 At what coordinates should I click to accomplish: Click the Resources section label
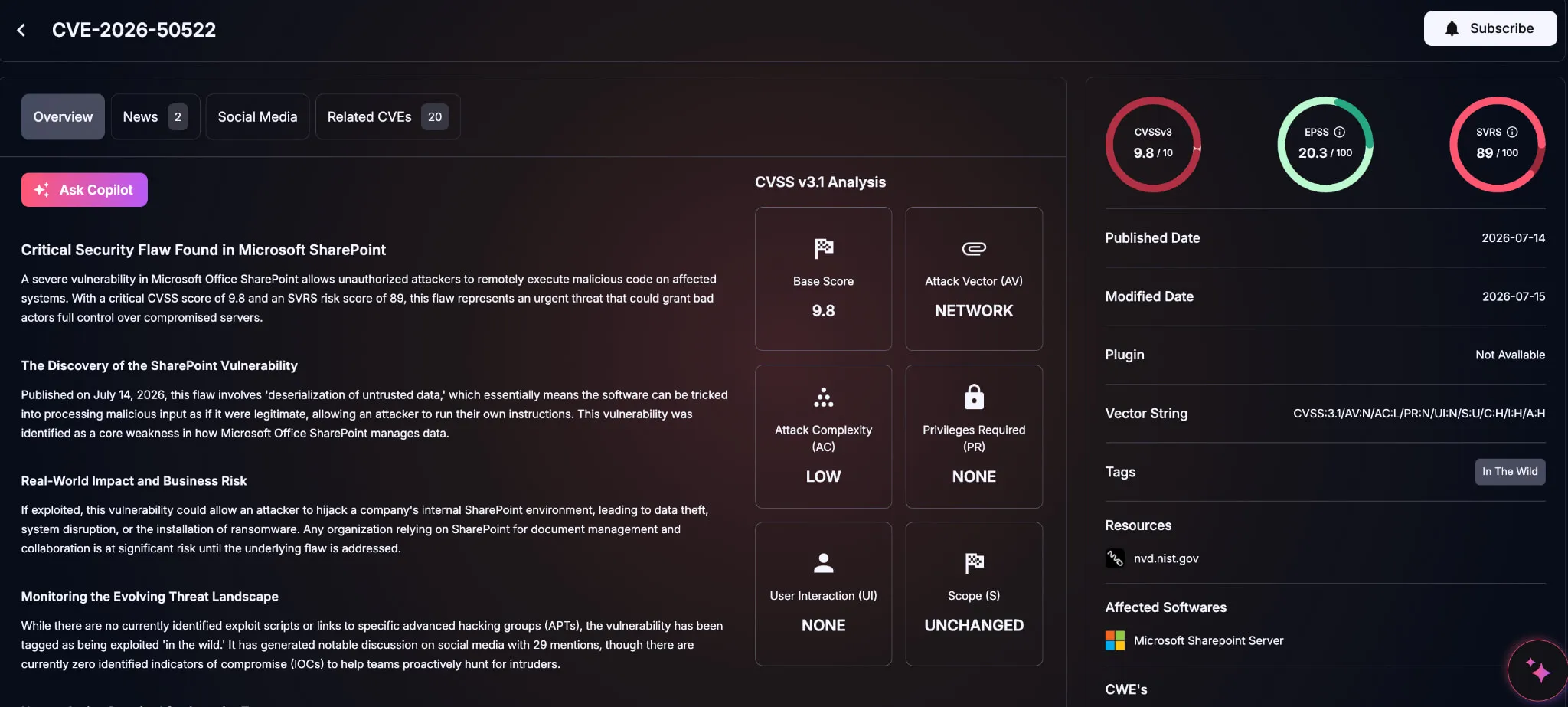tap(1138, 525)
